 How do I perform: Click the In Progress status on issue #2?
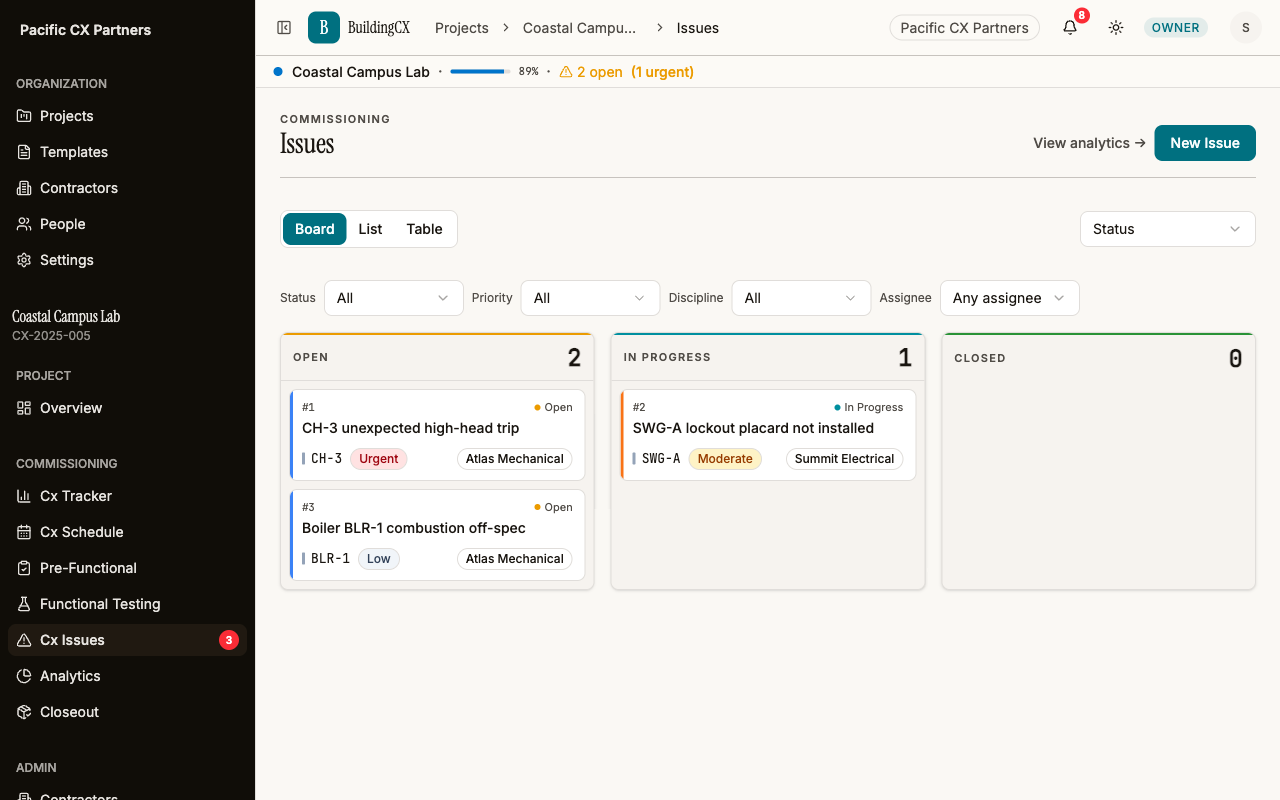[x=868, y=407]
